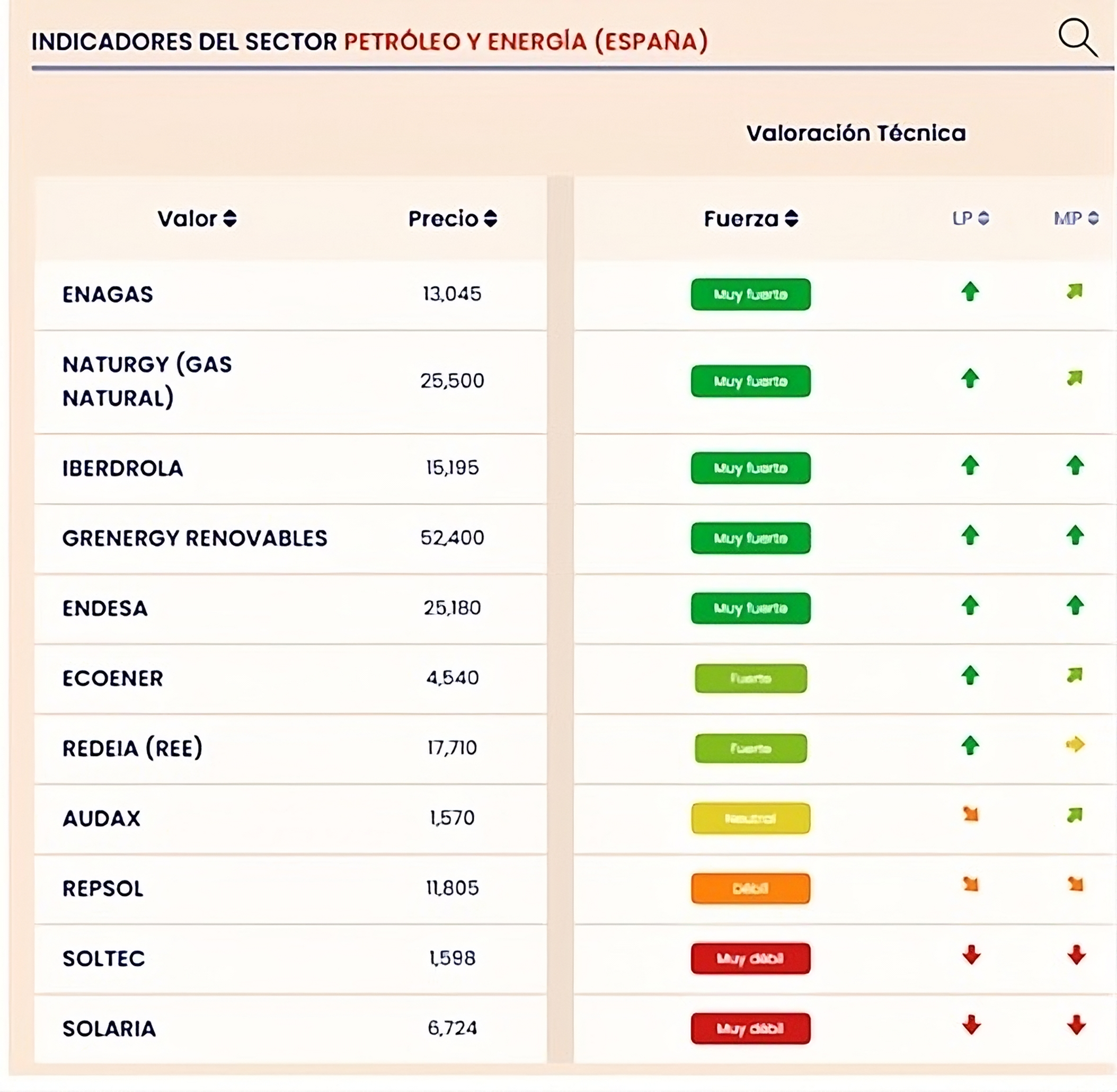Click REPSOL's orange Débil badge
Screen dimensions: 1117x1092
(751, 888)
